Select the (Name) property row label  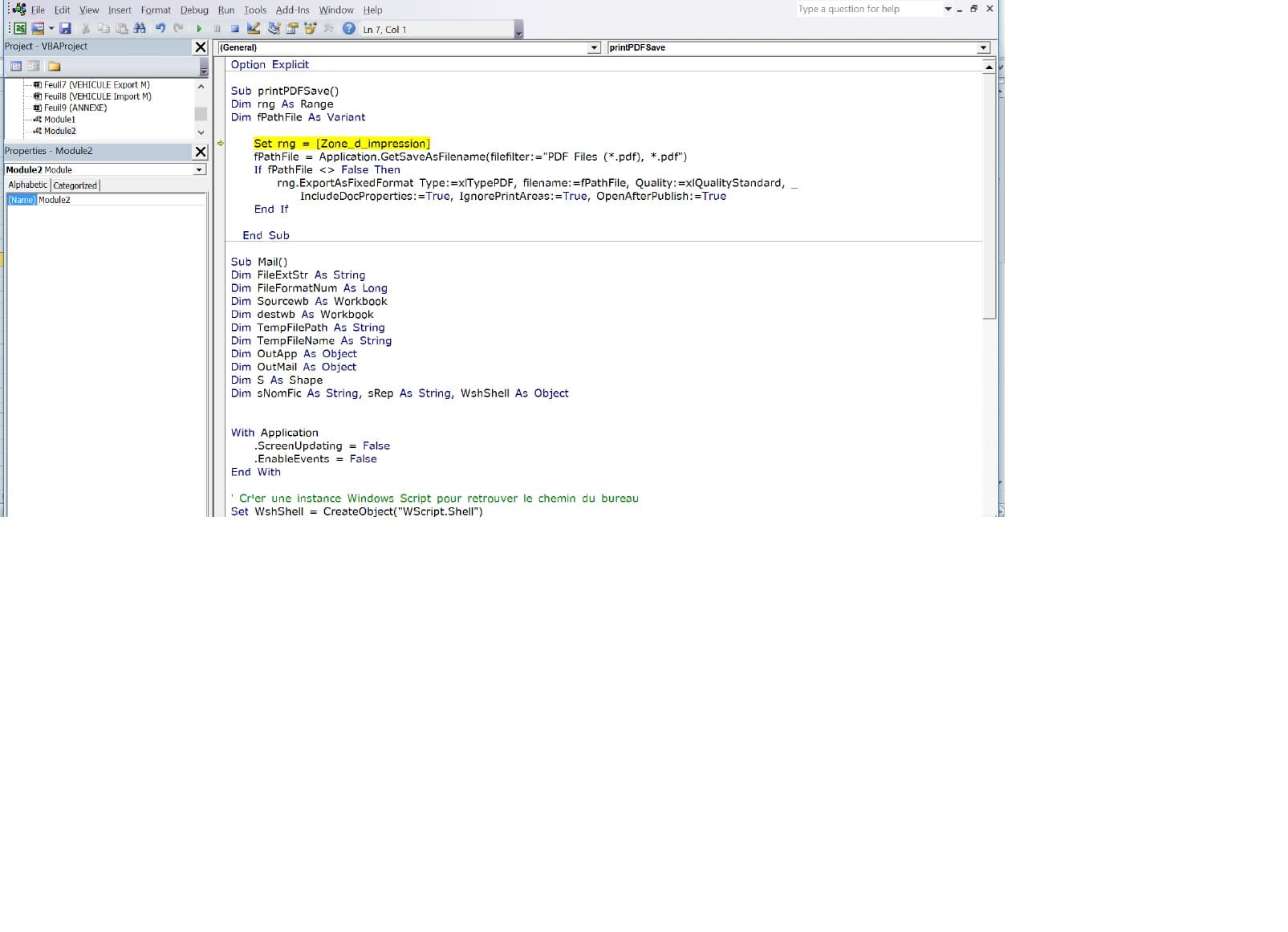coord(22,200)
